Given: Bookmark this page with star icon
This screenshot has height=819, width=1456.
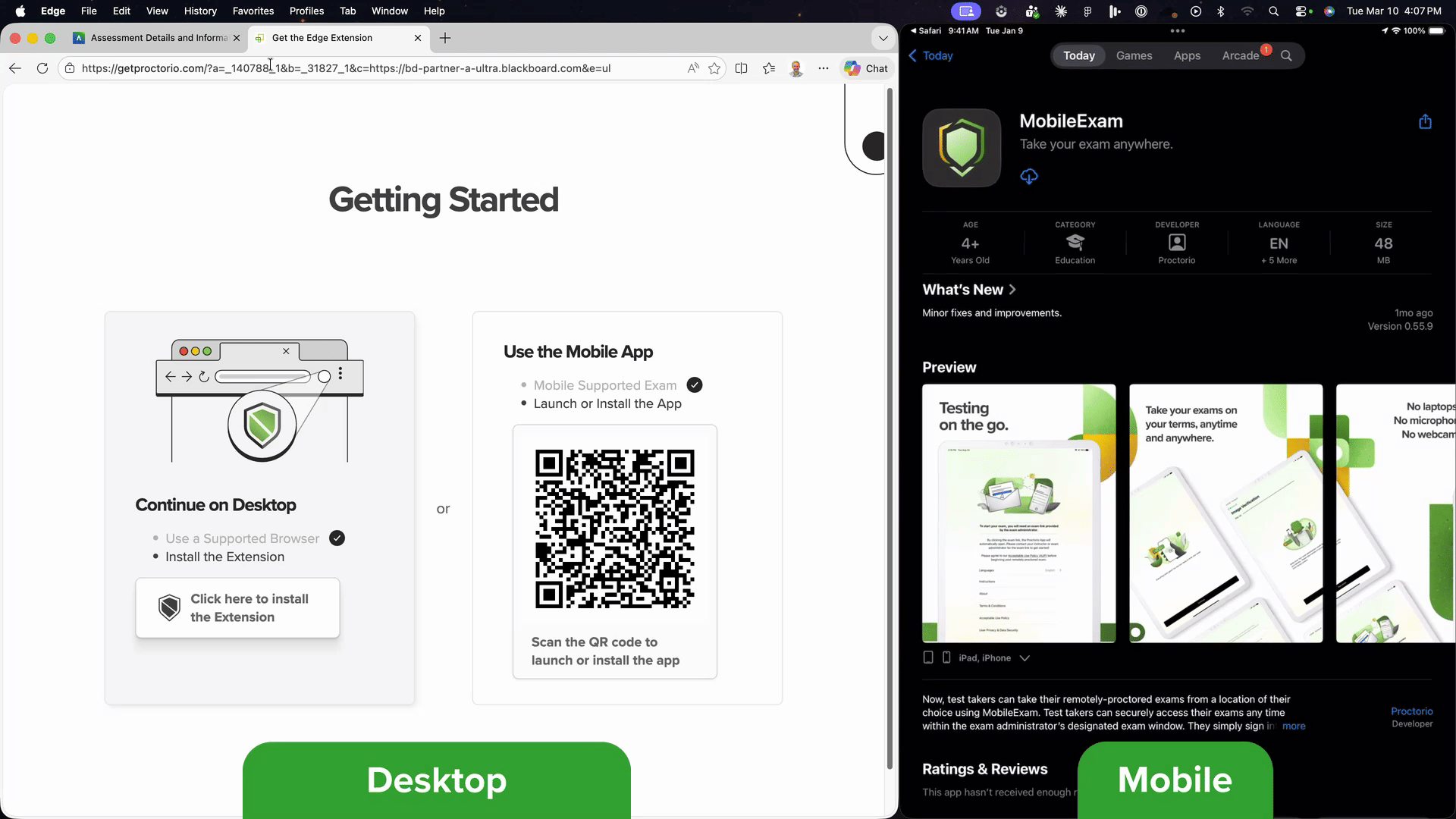Looking at the screenshot, I should coord(714,68).
